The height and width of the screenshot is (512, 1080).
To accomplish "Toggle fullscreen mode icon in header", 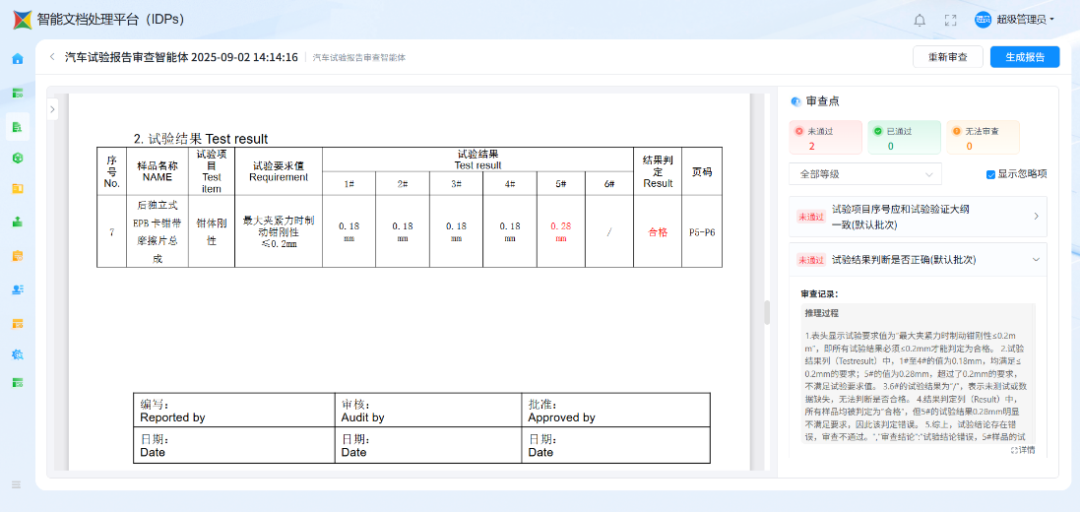I will pyautogui.click(x=950, y=20).
